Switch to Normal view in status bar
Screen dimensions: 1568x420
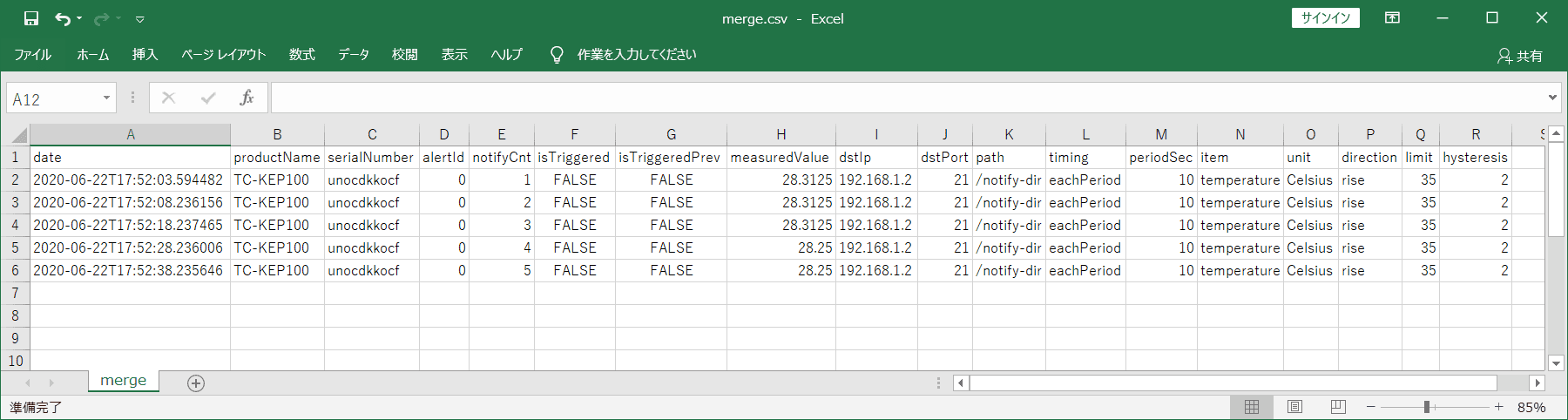(1252, 407)
